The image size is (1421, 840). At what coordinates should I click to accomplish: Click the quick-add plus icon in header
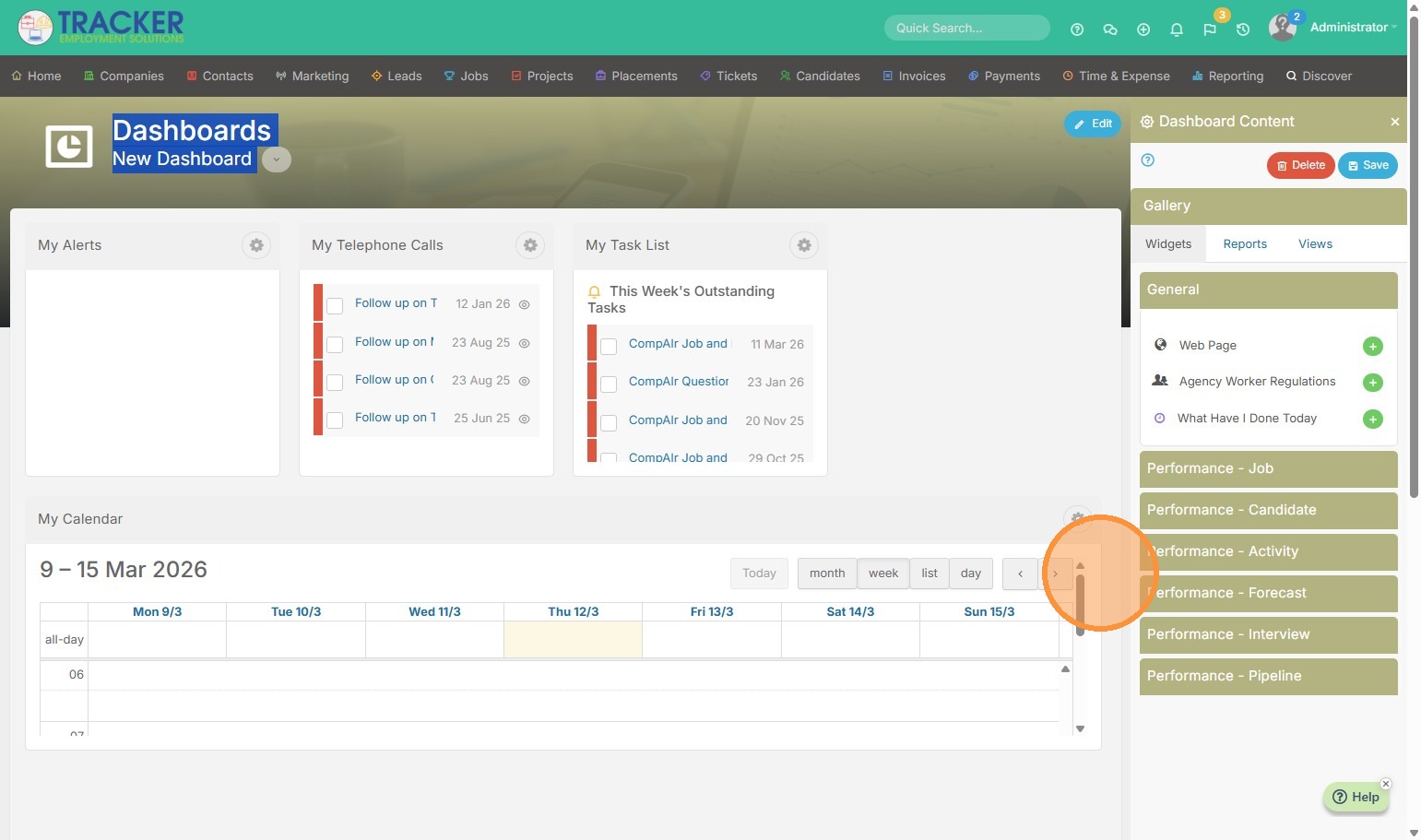(x=1143, y=30)
